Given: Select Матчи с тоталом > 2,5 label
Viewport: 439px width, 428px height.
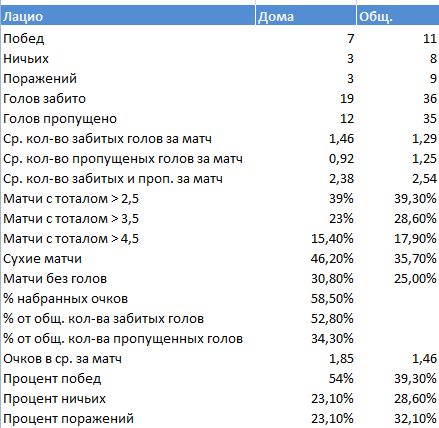Looking at the screenshot, I should click(71, 199).
